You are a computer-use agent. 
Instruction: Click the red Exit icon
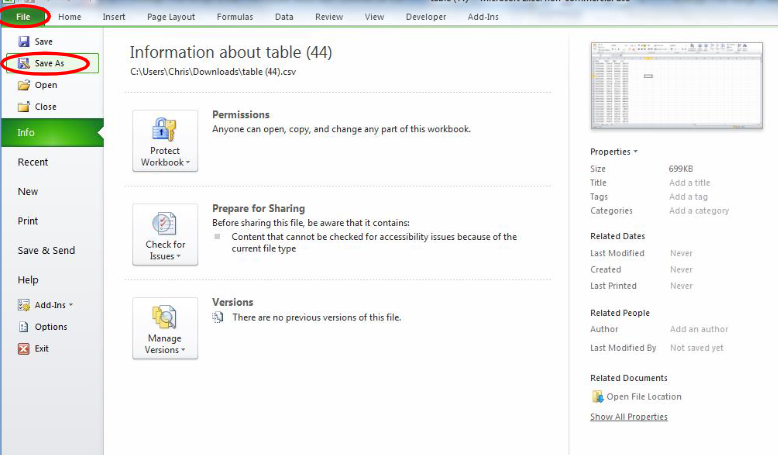(24, 348)
